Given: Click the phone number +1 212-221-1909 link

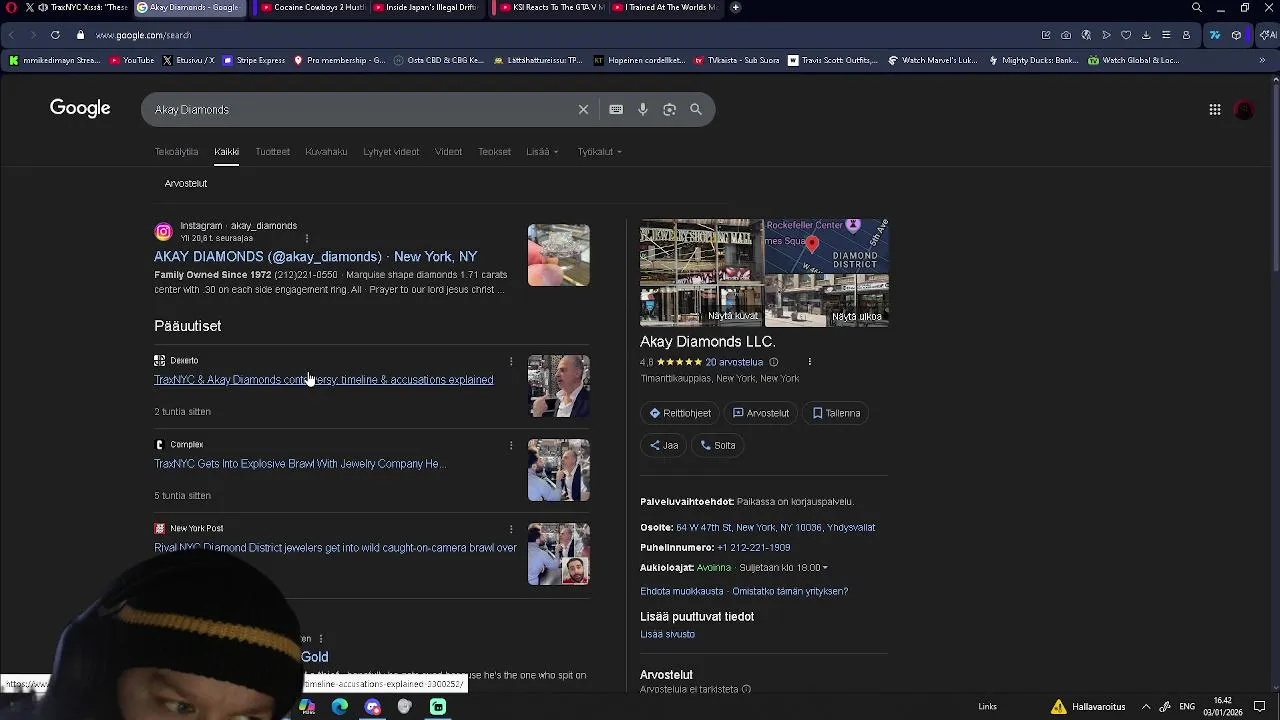Looking at the screenshot, I should pyautogui.click(x=753, y=548).
